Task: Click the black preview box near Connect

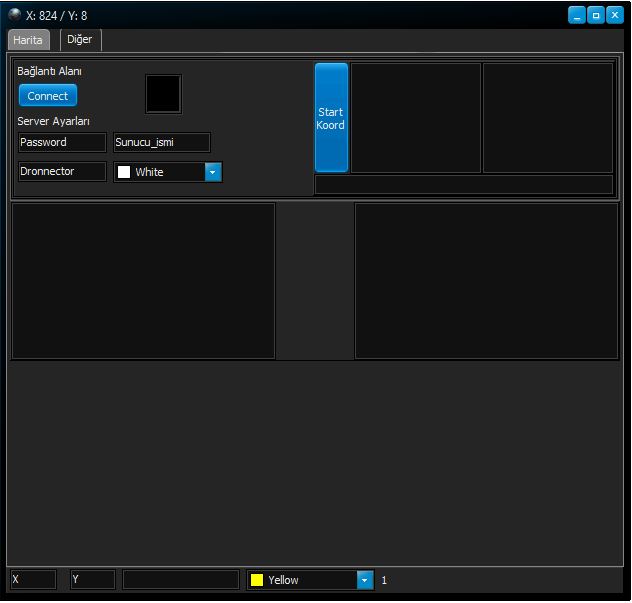Action: (163, 94)
